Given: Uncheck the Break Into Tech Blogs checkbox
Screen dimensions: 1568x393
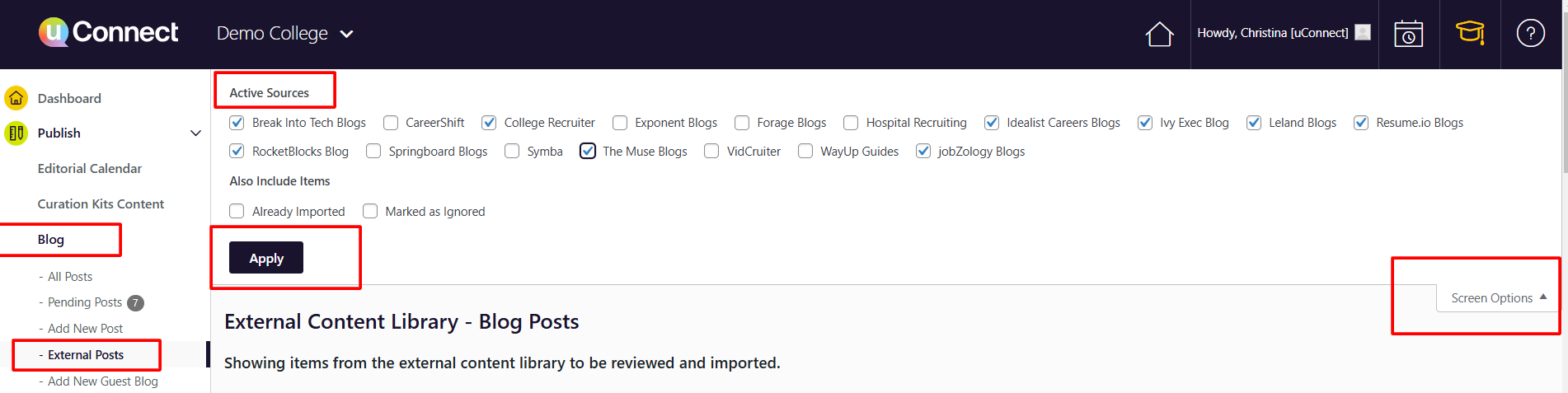Looking at the screenshot, I should (237, 123).
